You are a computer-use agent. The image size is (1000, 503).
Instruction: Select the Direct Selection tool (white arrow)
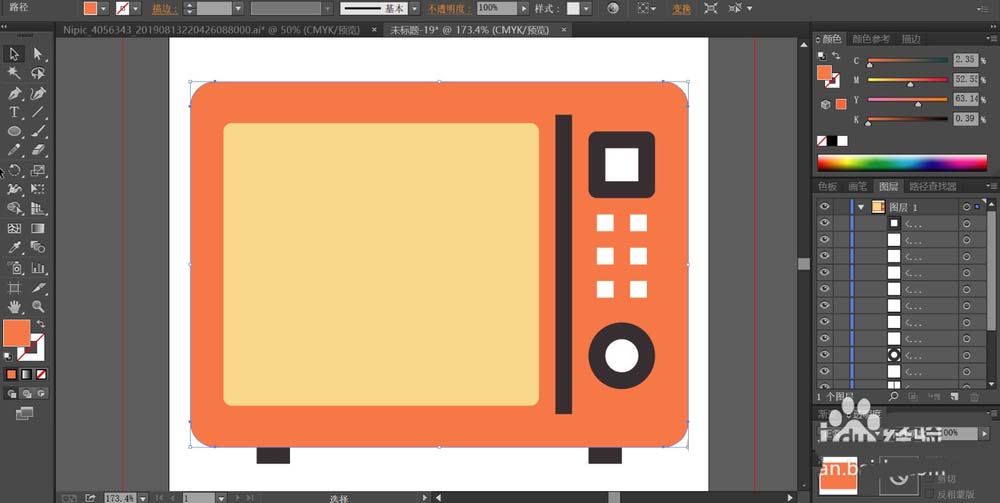coord(38,54)
